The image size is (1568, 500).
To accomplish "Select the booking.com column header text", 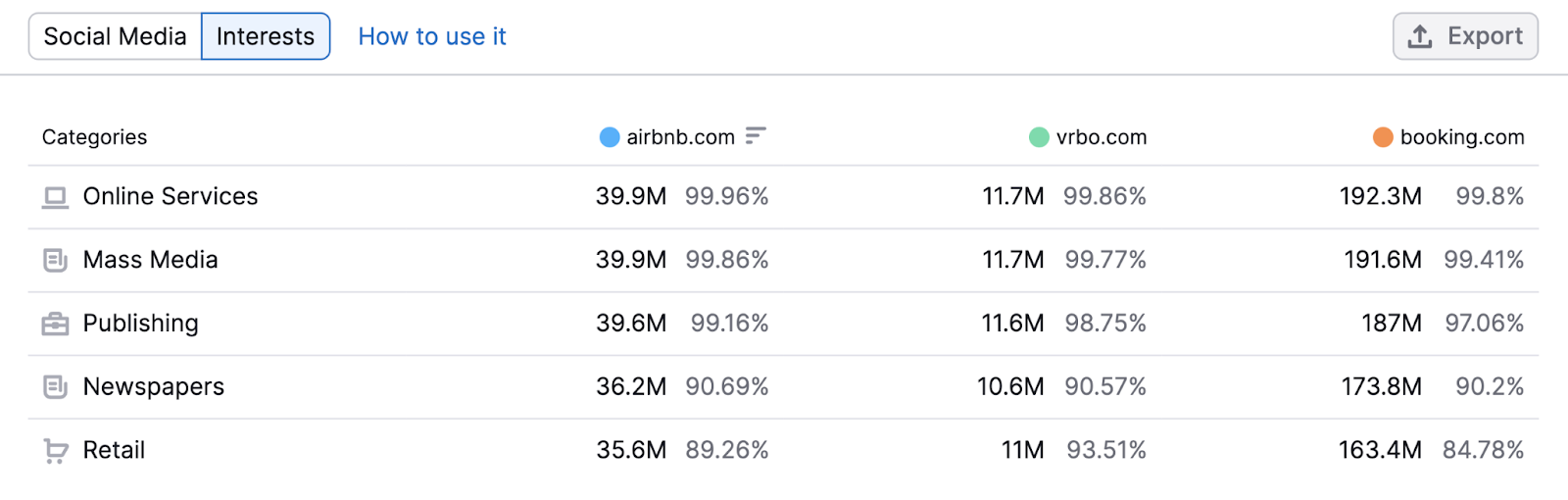I will (1461, 137).
